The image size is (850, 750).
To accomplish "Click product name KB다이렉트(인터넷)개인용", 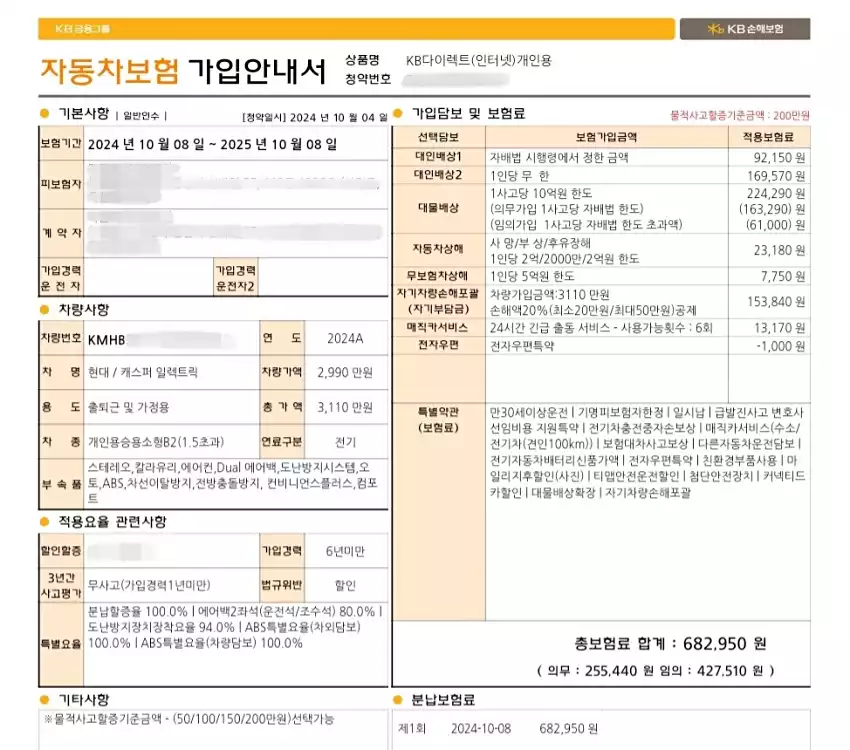I will point(479,60).
